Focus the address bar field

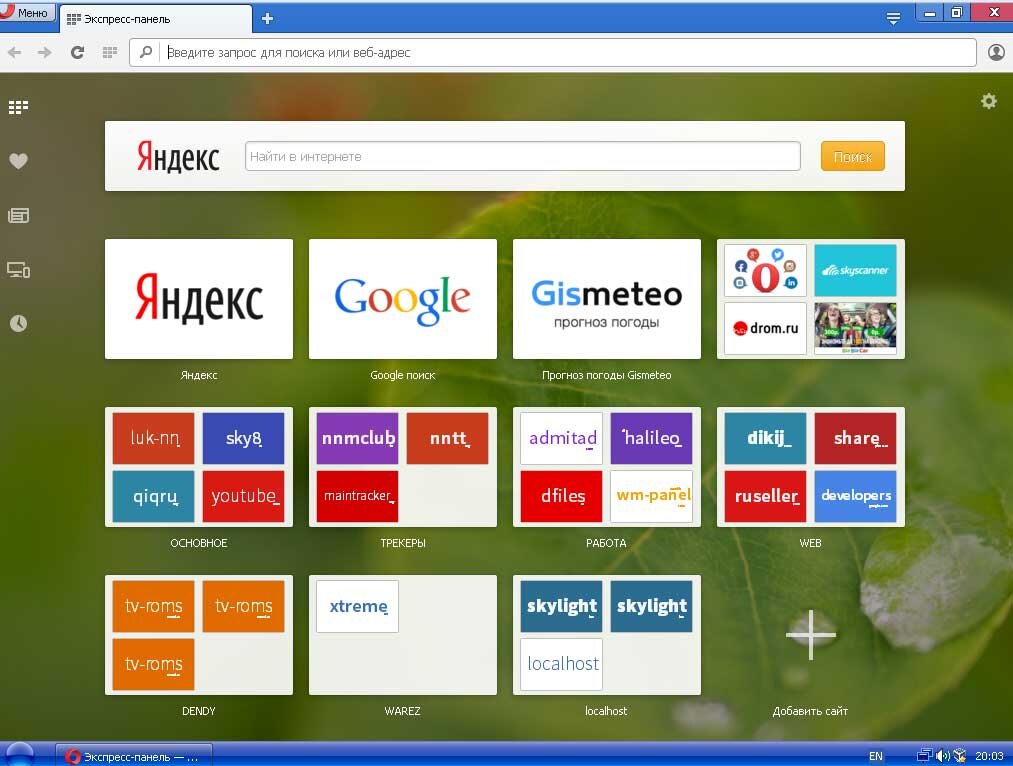click(x=552, y=52)
